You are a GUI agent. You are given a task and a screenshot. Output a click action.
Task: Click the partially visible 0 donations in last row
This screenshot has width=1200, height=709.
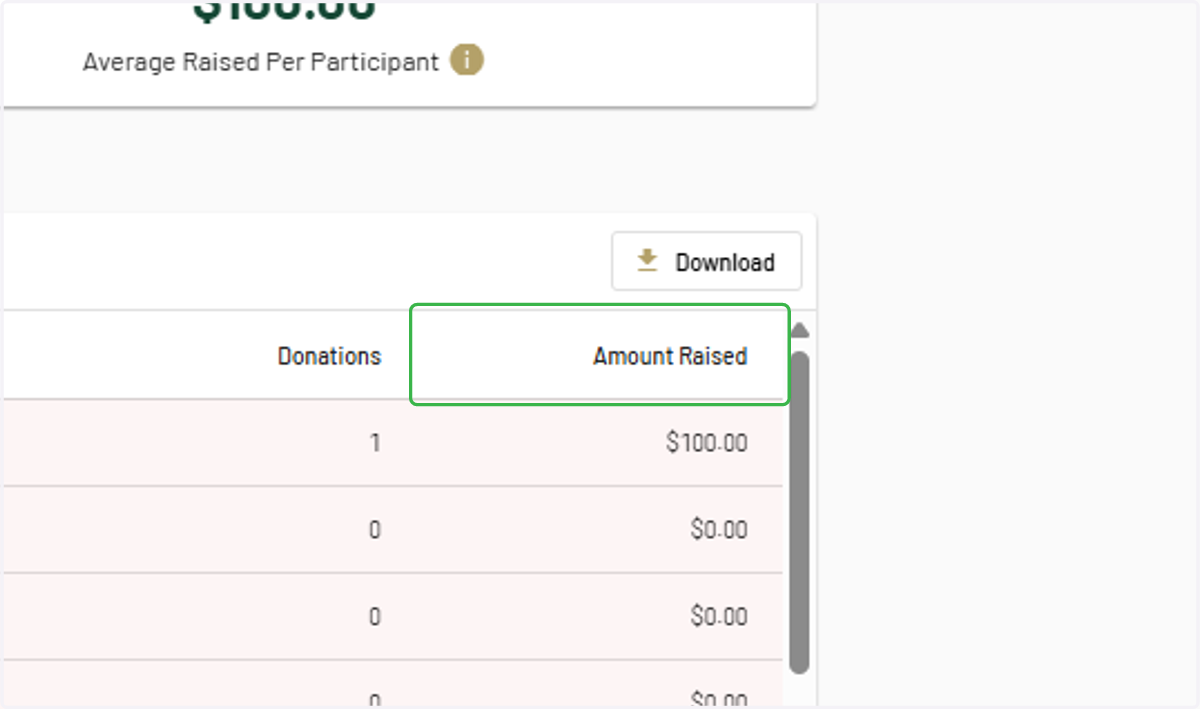375,701
